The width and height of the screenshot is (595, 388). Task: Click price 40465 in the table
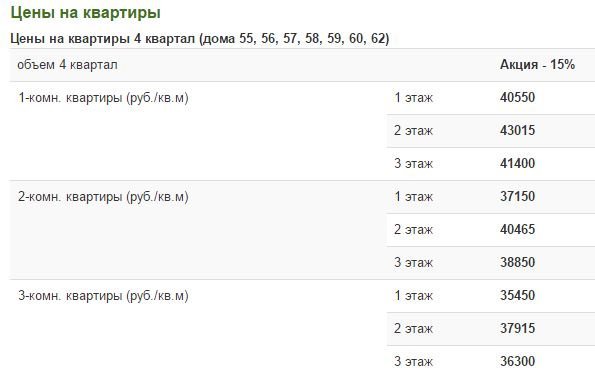(x=517, y=230)
